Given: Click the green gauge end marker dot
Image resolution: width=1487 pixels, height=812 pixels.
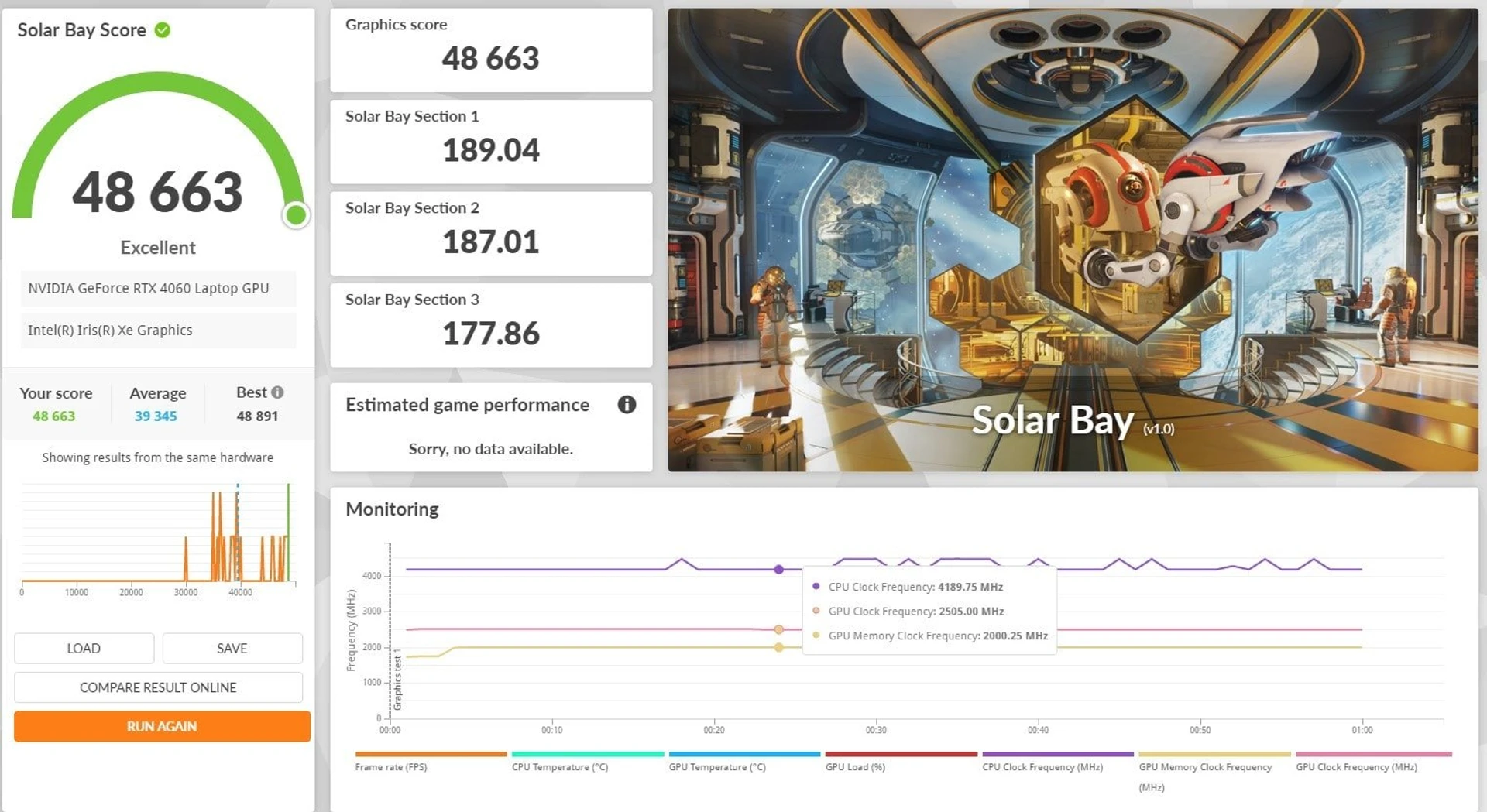Looking at the screenshot, I should [x=296, y=215].
